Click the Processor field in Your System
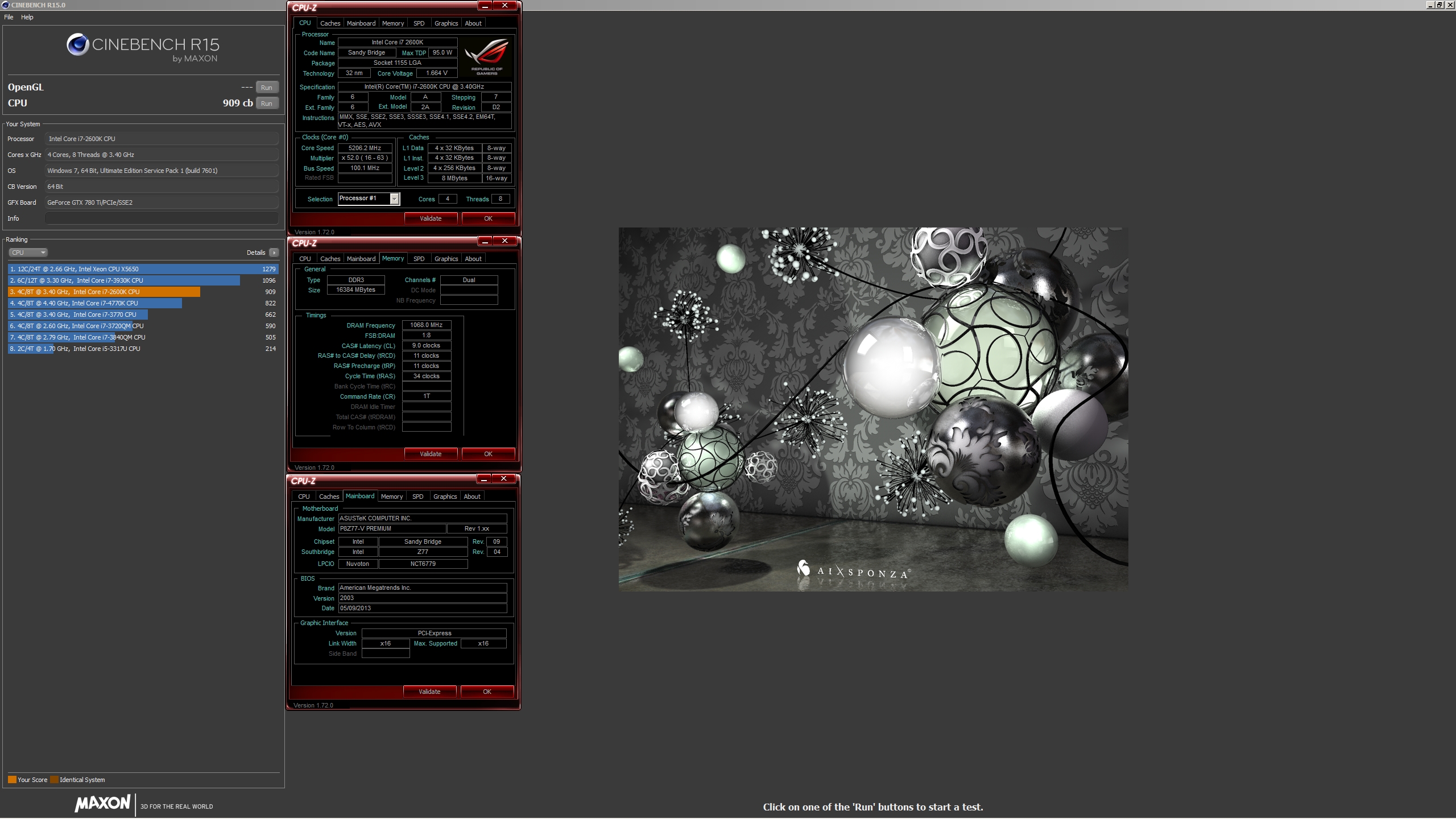This screenshot has width=1456, height=819. click(x=162, y=139)
